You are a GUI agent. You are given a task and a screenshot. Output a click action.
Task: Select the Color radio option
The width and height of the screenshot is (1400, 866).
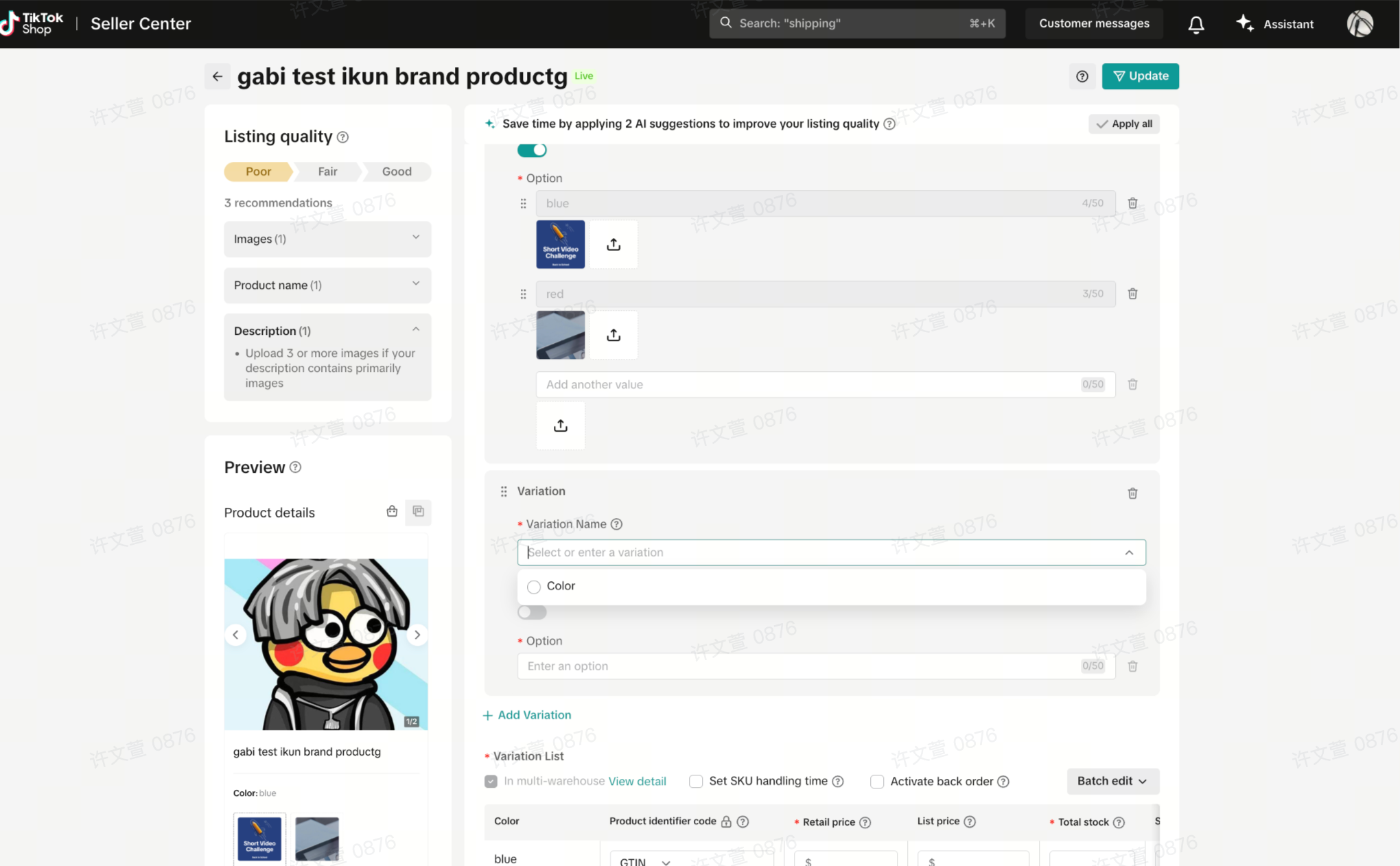point(534,587)
